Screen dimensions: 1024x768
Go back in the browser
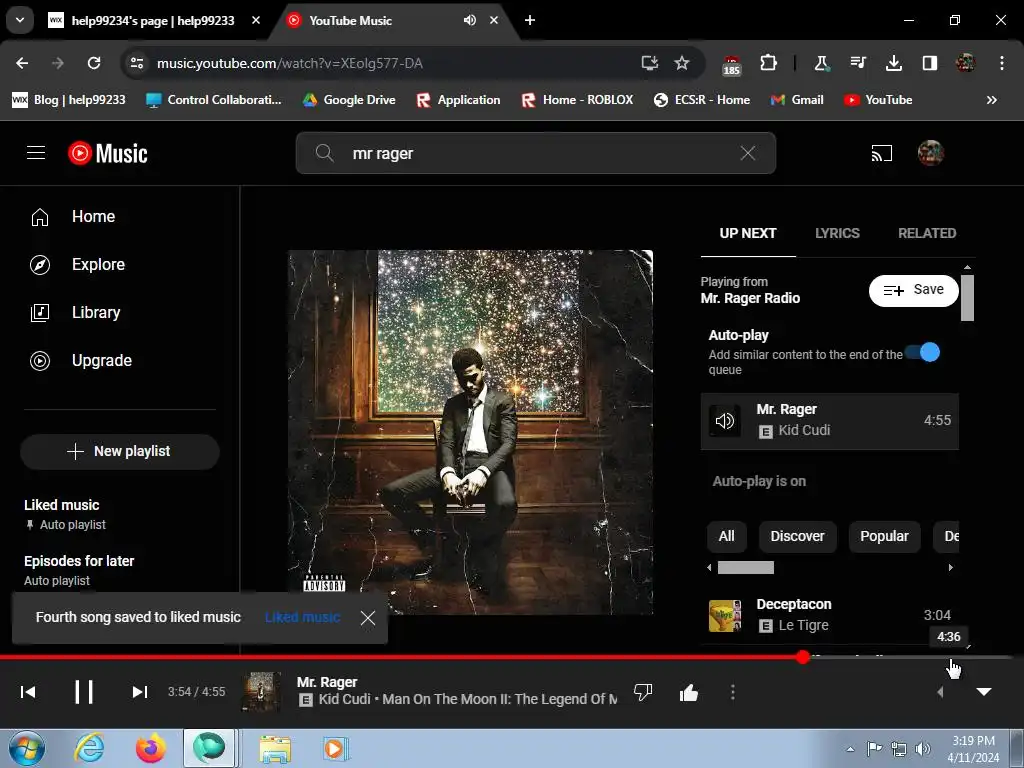22,63
